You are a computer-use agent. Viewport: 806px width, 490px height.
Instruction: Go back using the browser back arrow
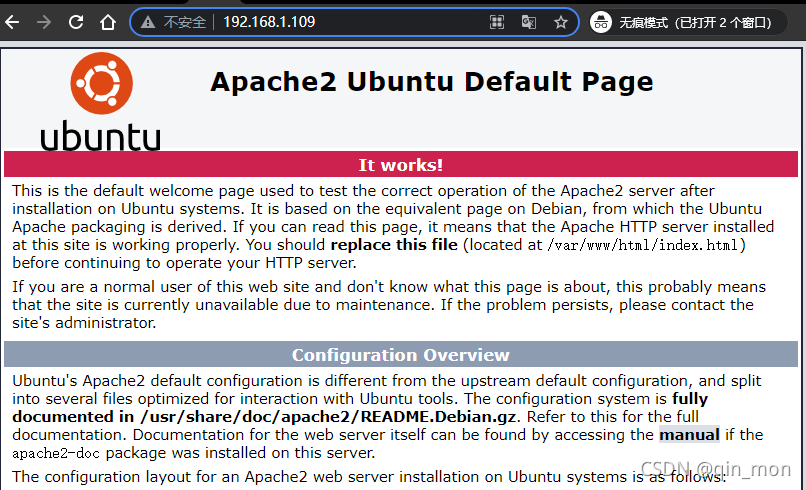[12, 22]
